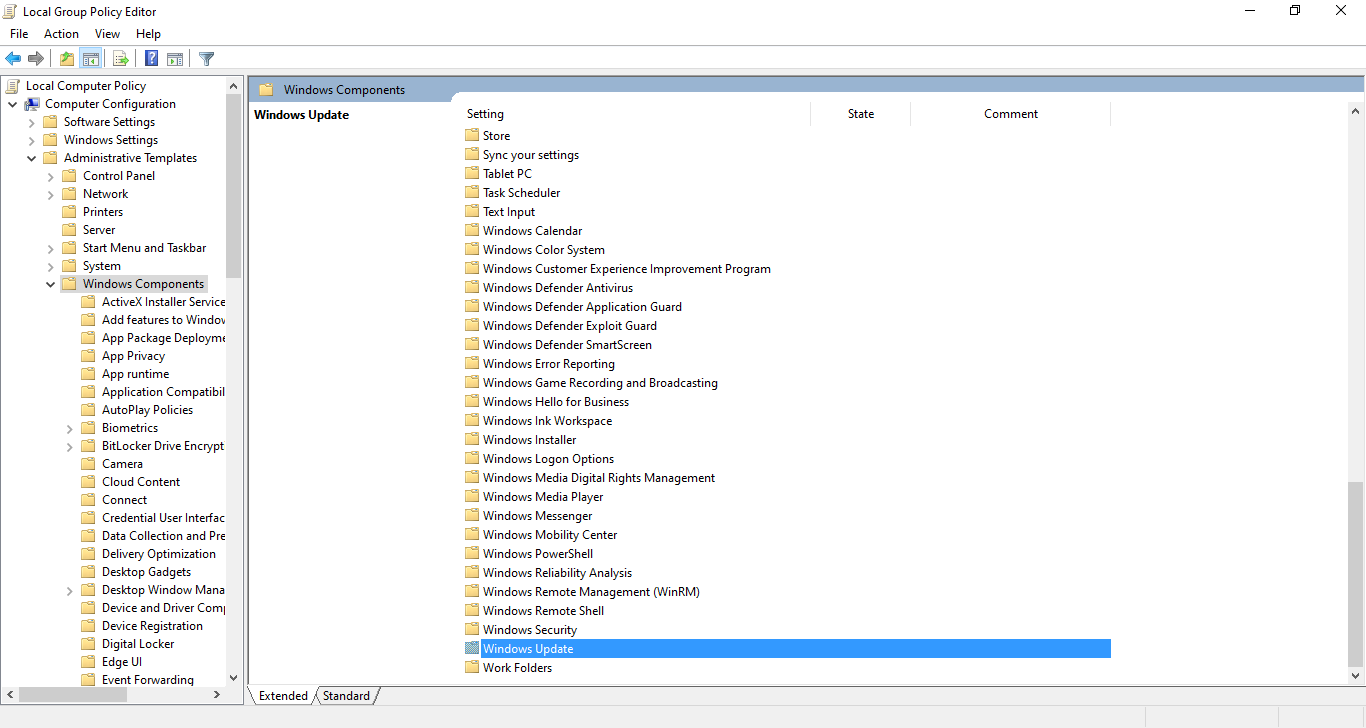Expand the Windows Settings tree node
Viewport: 1366px width, 728px height.
pyautogui.click(x=32, y=140)
